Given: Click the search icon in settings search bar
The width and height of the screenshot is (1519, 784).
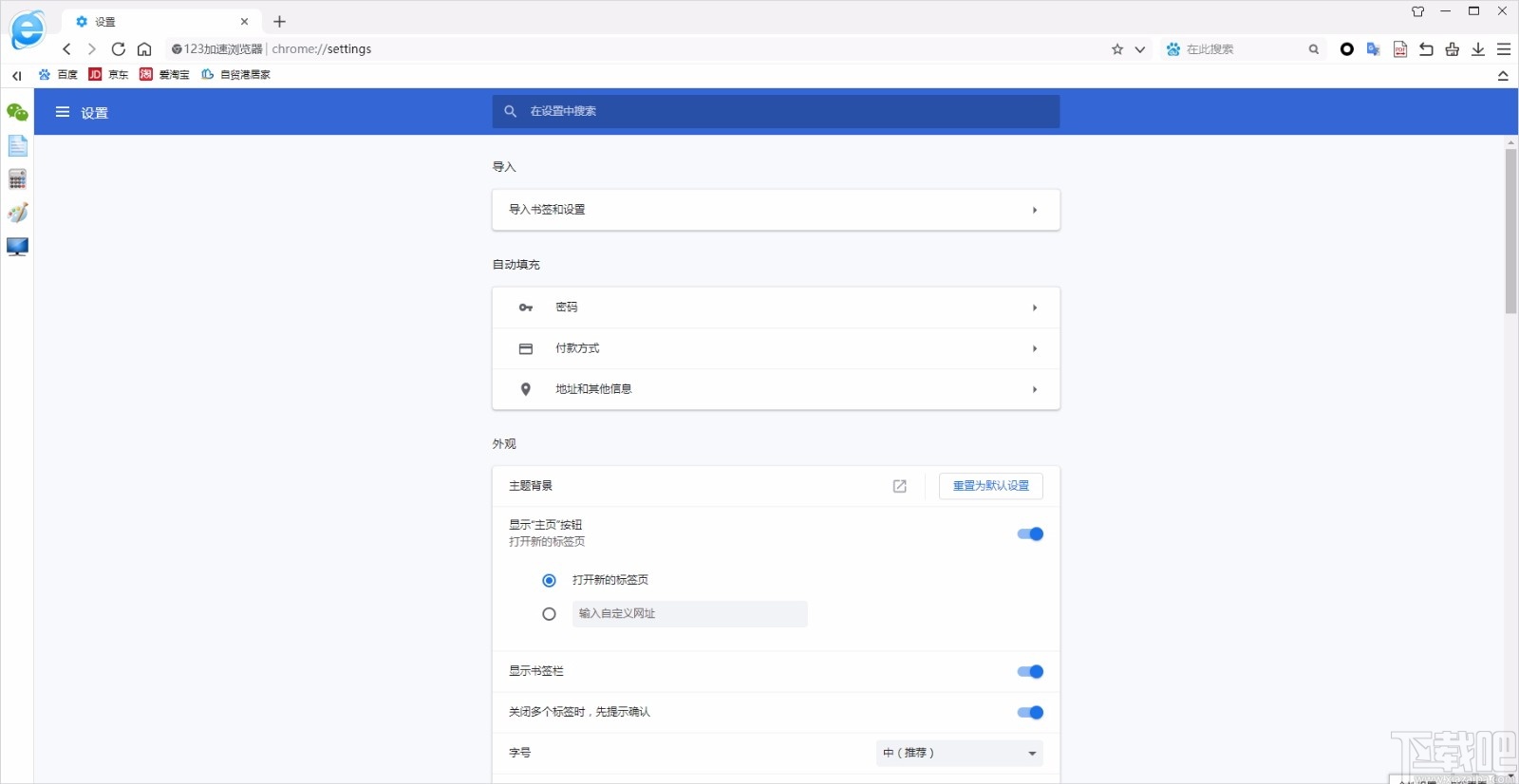Looking at the screenshot, I should pos(510,111).
